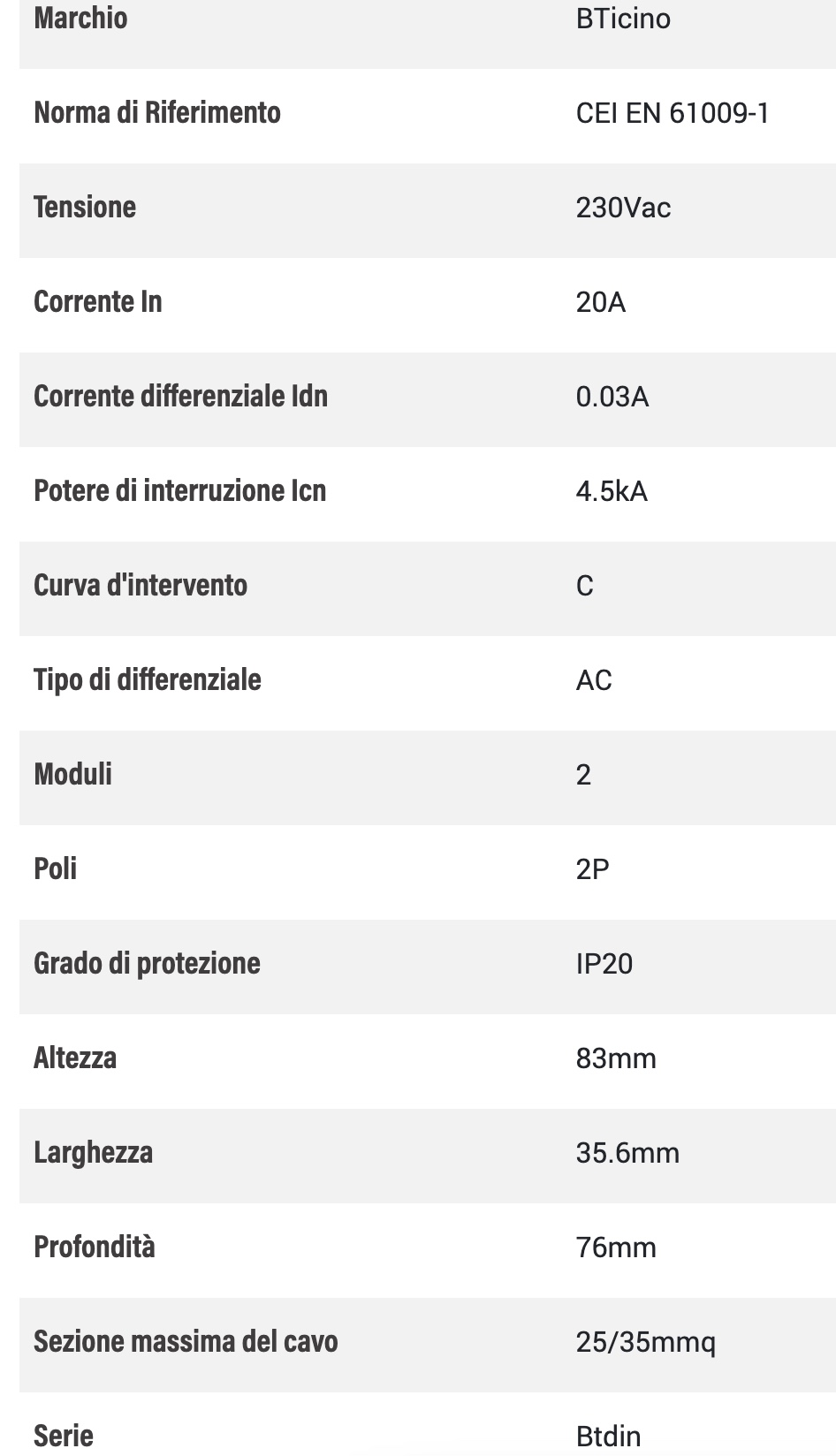Viewport: 836px width, 1456px height.
Task: Select the Btdin series value
Action: pos(608,1437)
